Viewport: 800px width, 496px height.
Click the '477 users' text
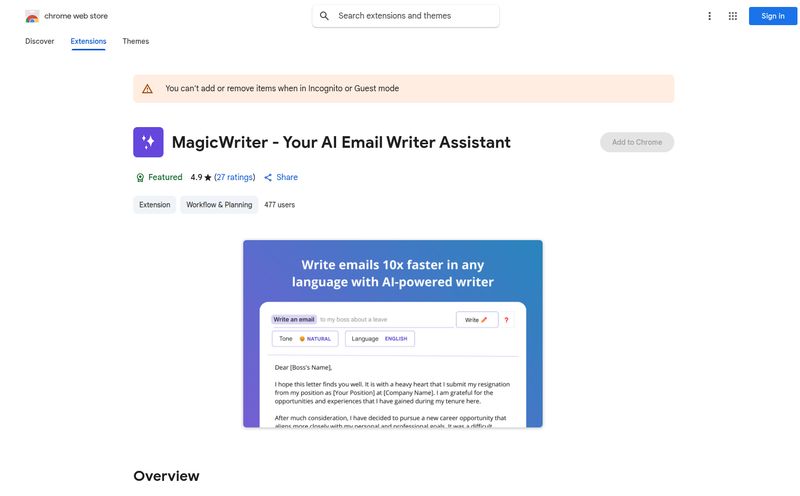[280, 205]
